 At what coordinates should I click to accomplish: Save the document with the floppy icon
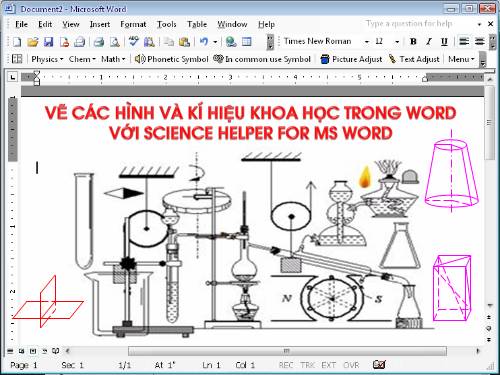point(49,42)
